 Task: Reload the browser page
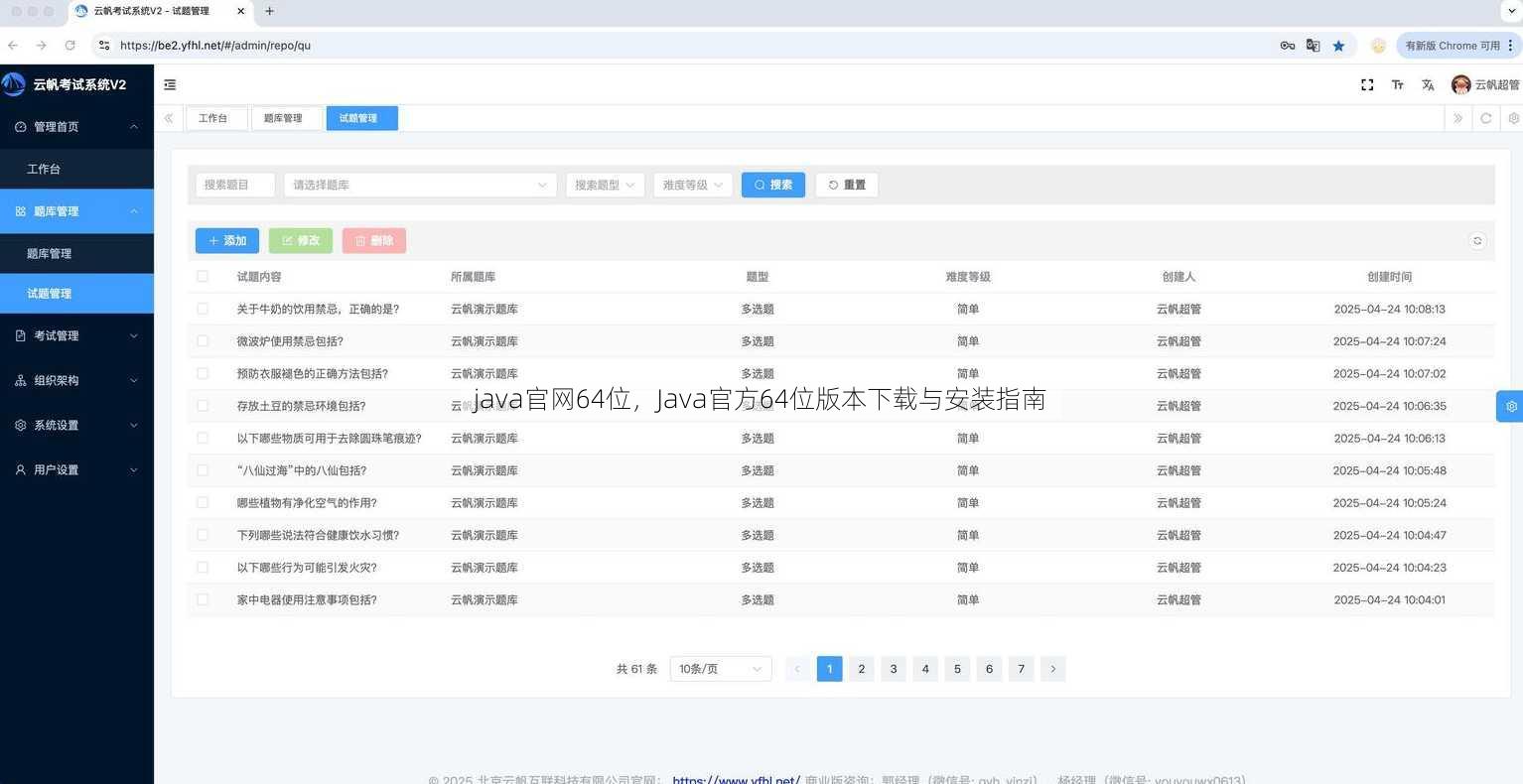(69, 46)
